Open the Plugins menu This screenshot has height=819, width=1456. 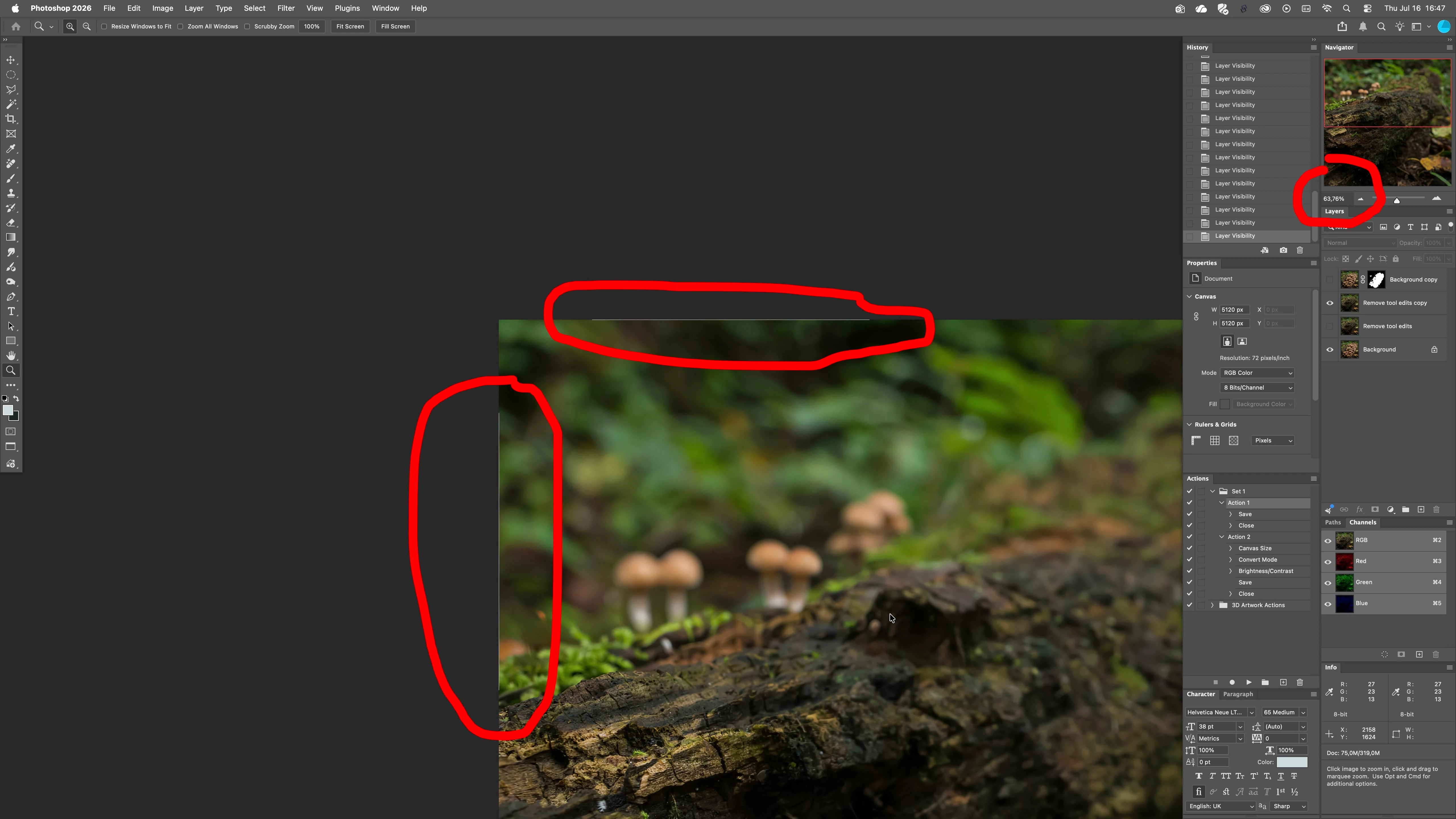pos(347,9)
